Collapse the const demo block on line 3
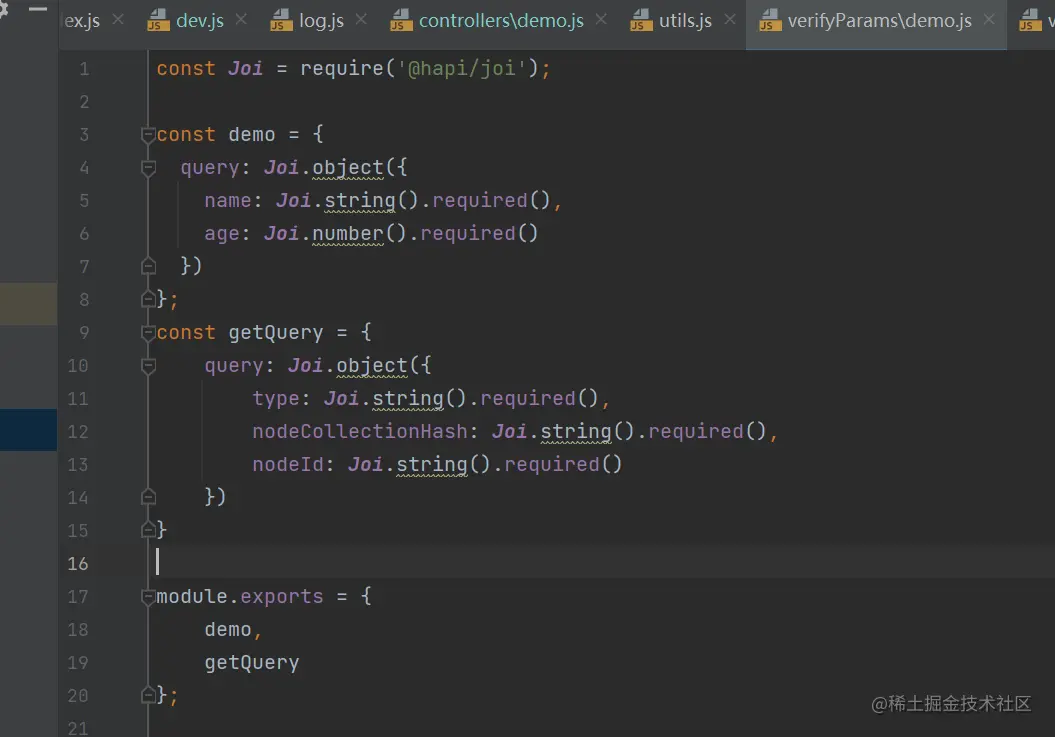 pyautogui.click(x=149, y=135)
